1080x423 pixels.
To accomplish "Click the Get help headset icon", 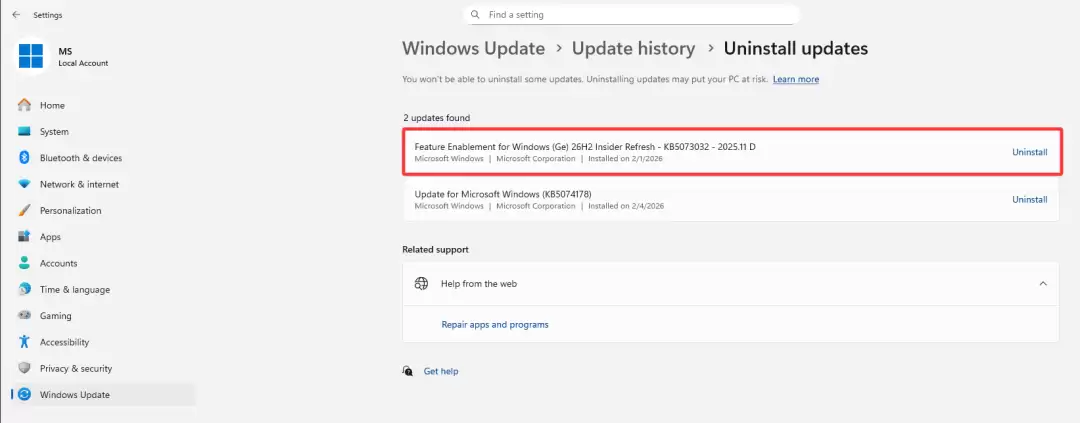I will pos(408,371).
